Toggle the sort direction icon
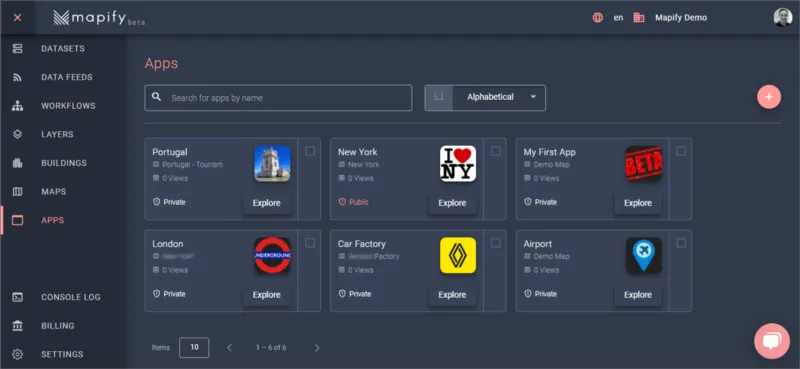 [x=439, y=97]
